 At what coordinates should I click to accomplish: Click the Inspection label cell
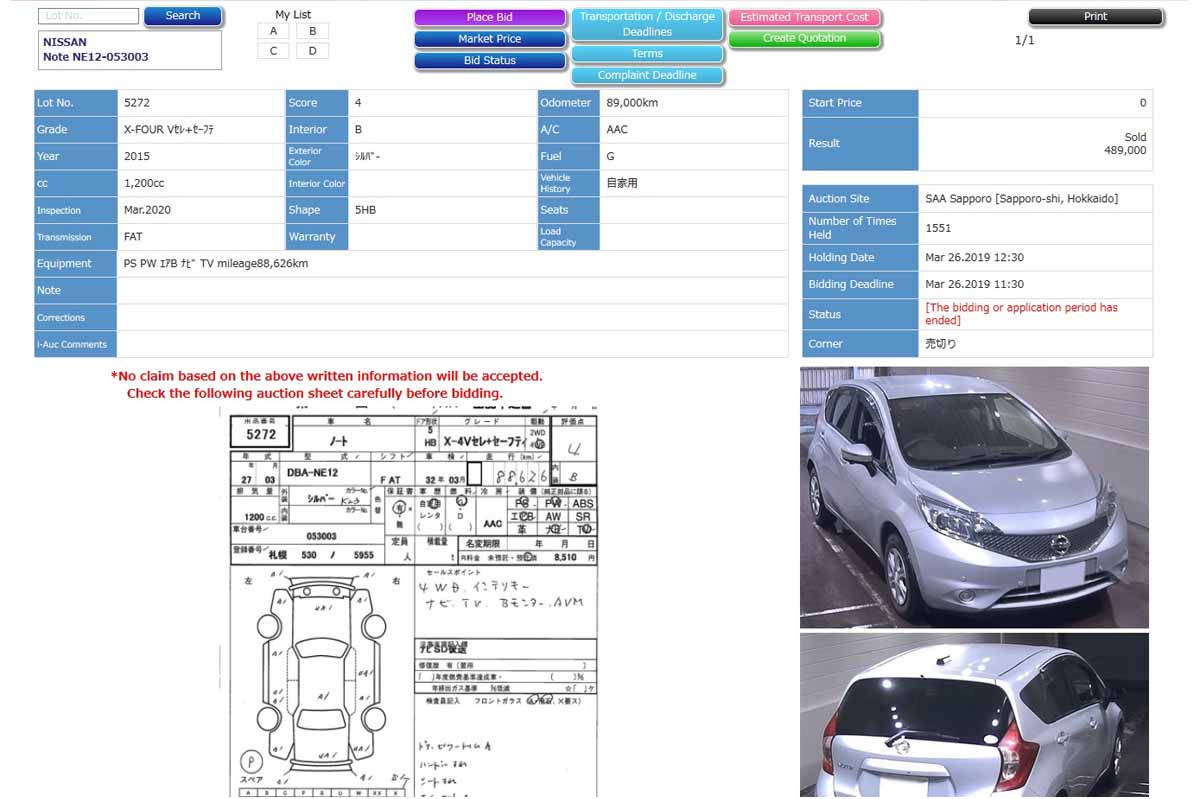pyautogui.click(x=76, y=210)
